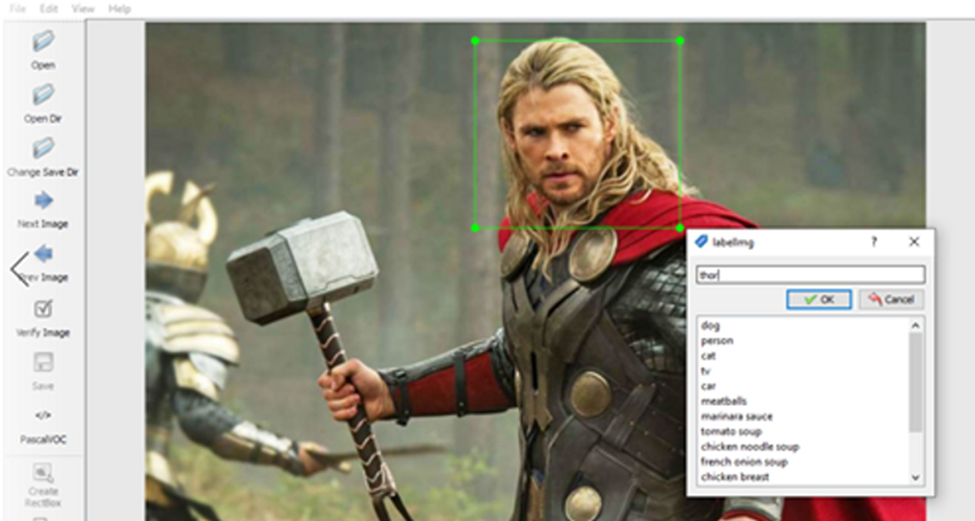Click label list scrollbar up arrow
This screenshot has height=521, width=975.
(x=915, y=325)
